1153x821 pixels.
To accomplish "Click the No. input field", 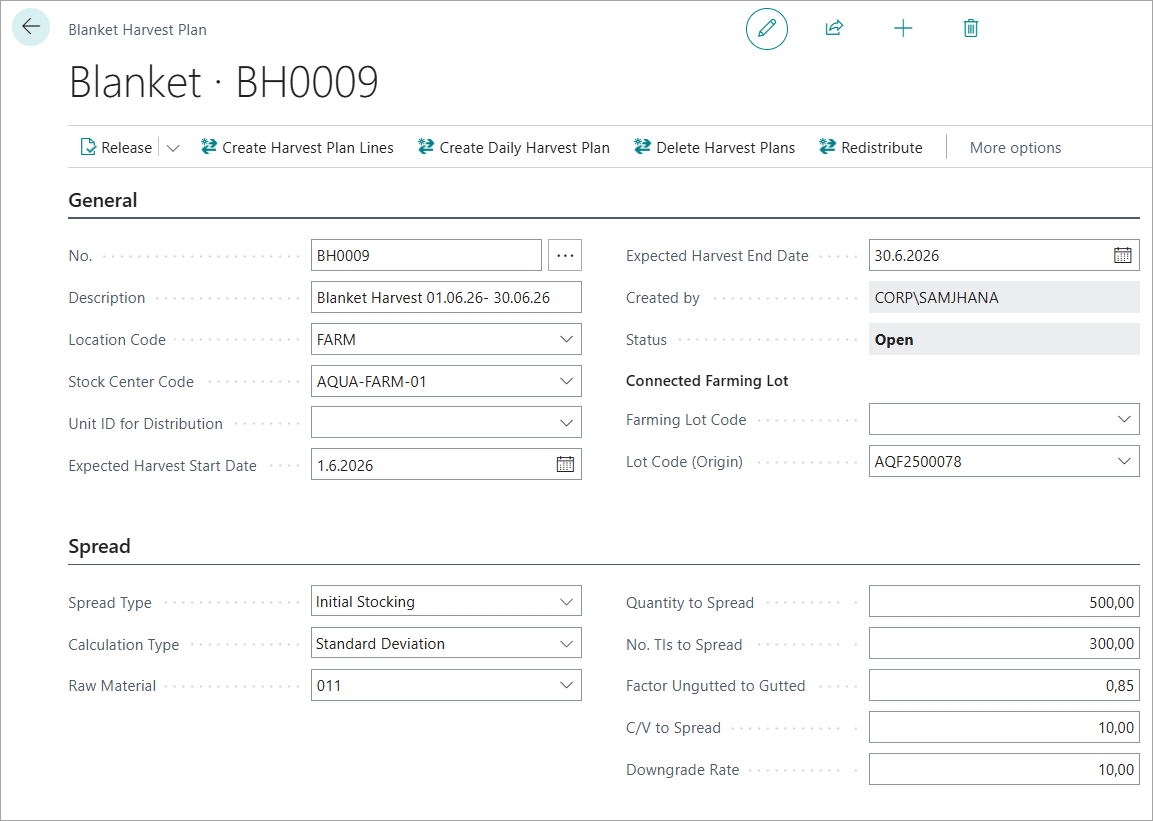I will coord(426,255).
